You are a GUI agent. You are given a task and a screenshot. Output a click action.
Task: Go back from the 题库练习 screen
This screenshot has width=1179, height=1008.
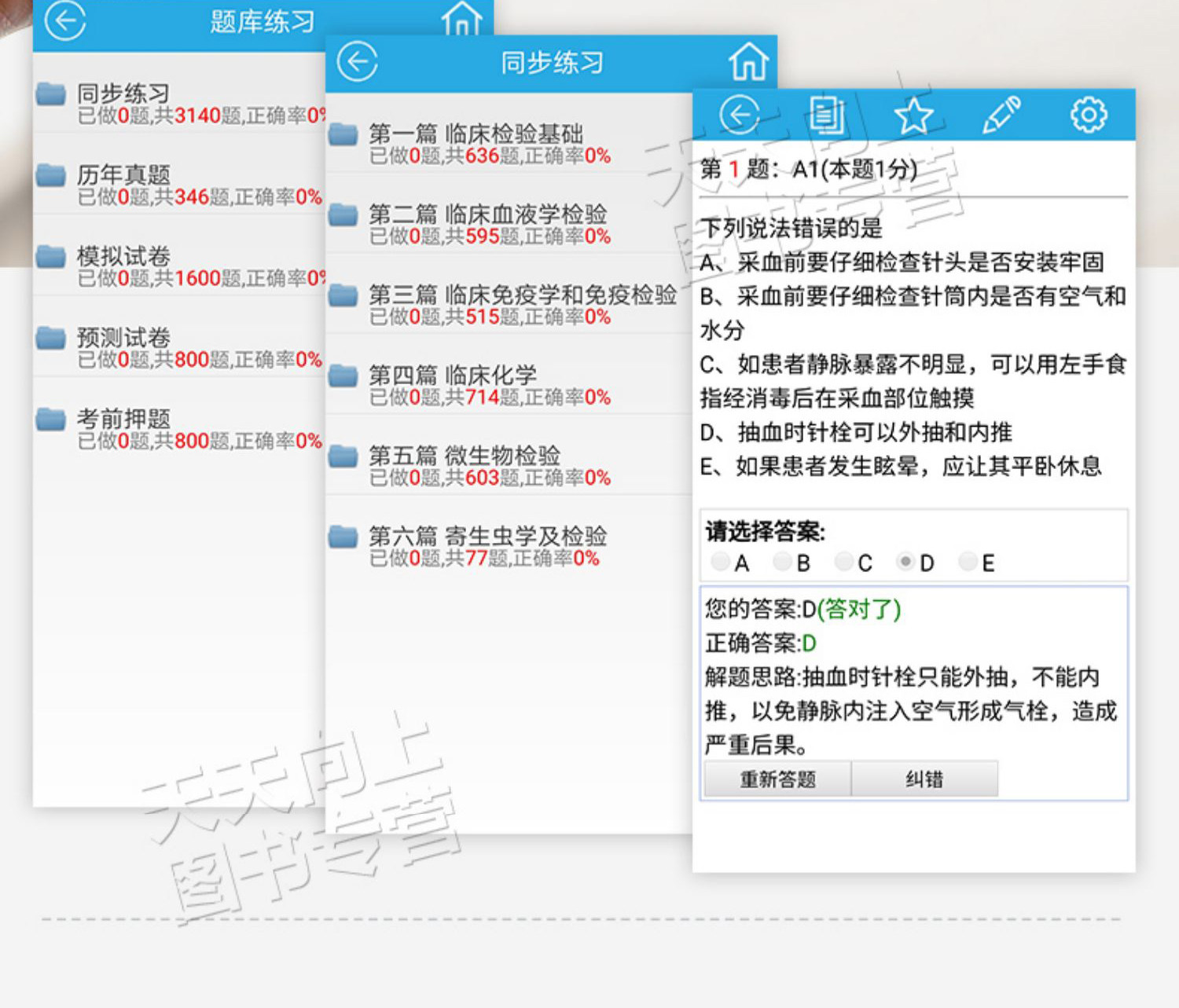click(x=64, y=20)
